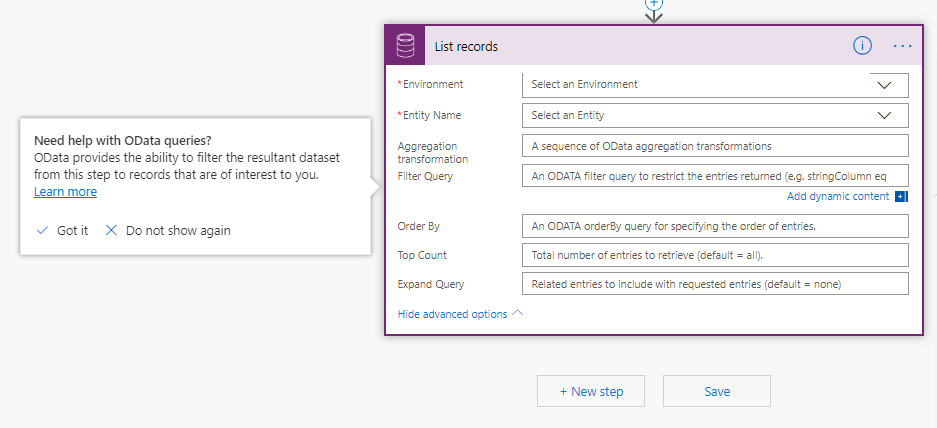Viewport: 937px width, 428px height.
Task: Click the Do not show again X icon
Action: (x=111, y=231)
